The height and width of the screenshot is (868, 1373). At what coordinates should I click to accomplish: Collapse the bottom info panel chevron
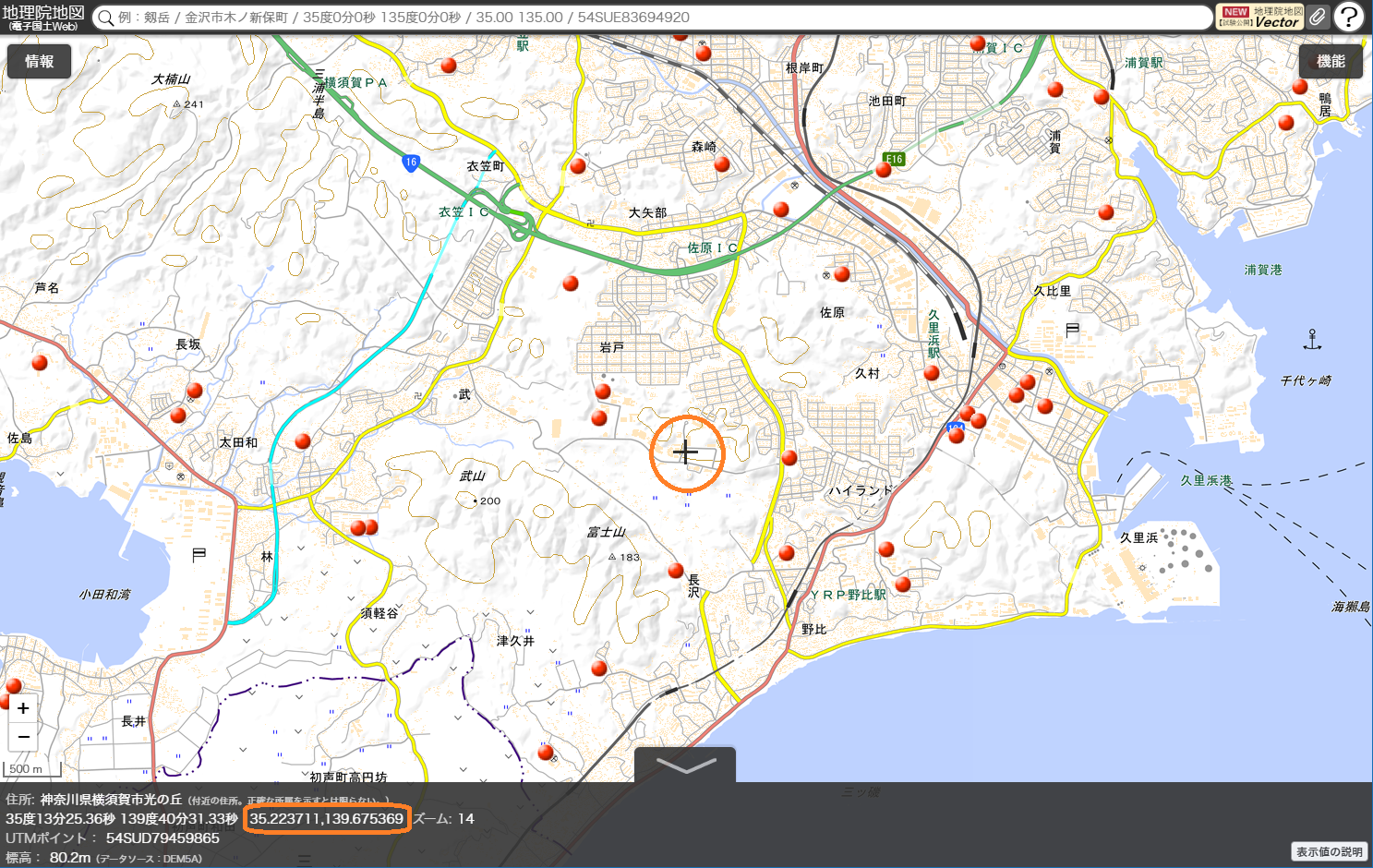click(685, 766)
